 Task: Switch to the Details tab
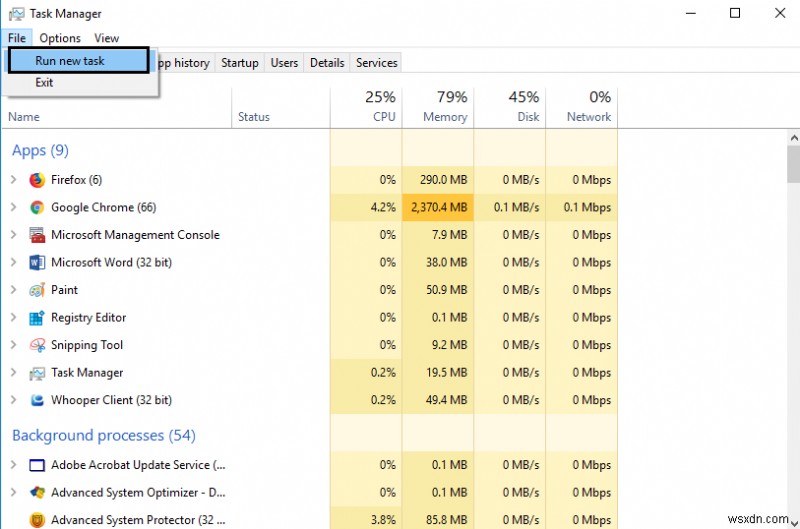(x=327, y=63)
